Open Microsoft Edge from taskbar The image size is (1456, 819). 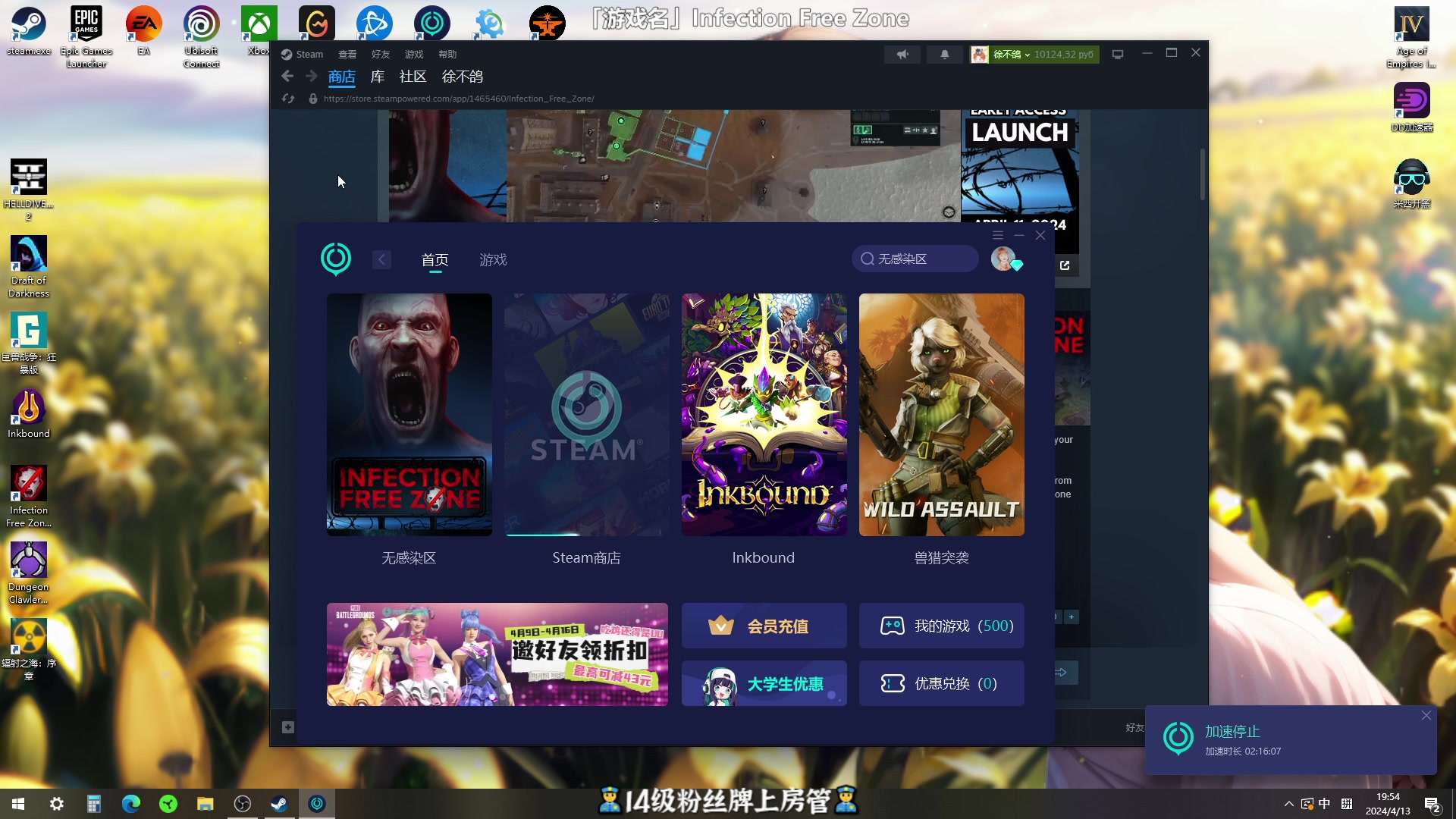tap(130, 804)
